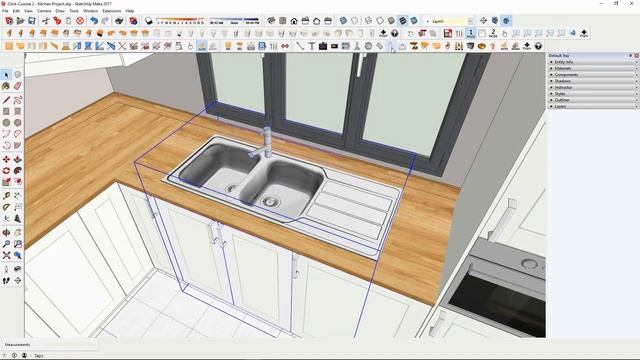This screenshot has height=360, width=640.
Task: Click the Cut scissors icon
Action: [x=46, y=20]
